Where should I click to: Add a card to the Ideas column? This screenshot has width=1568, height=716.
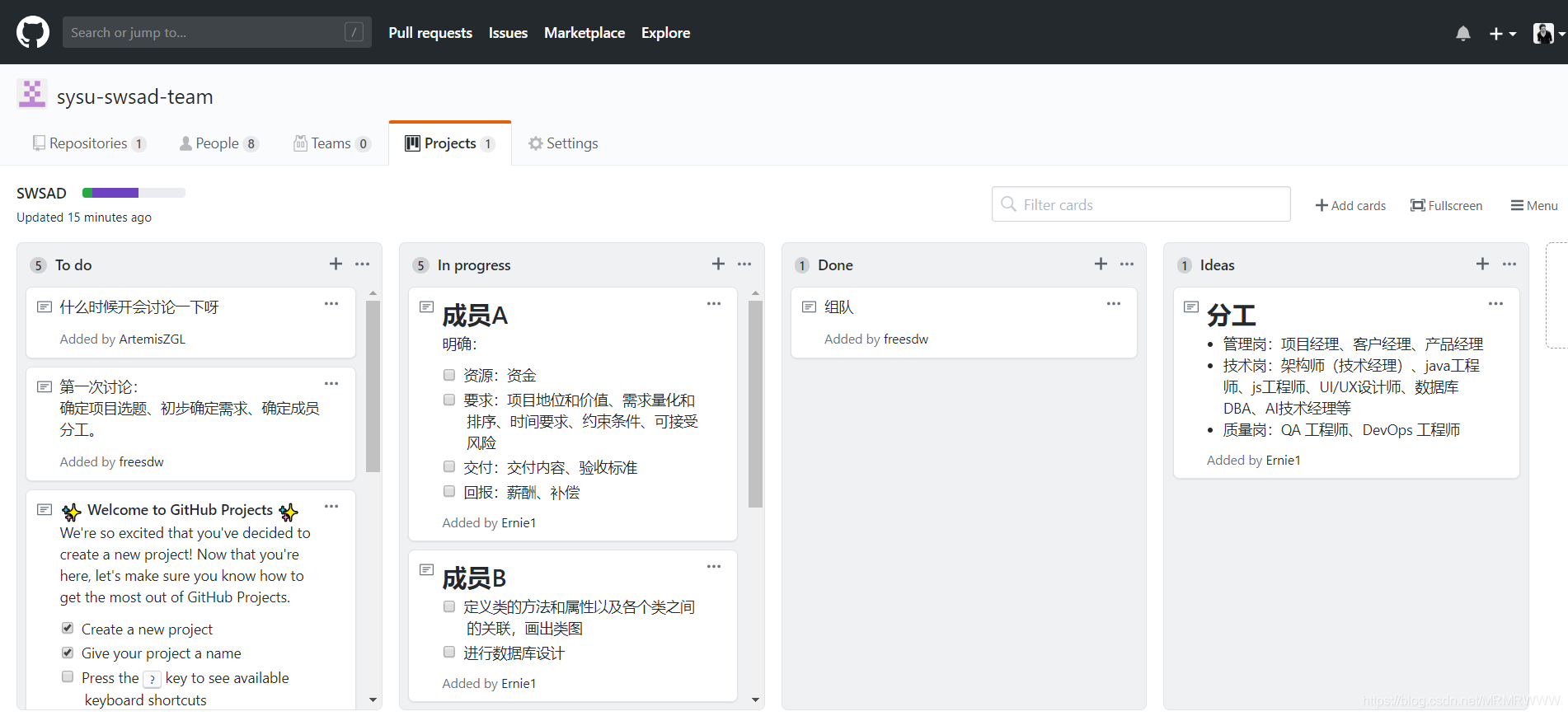click(1482, 264)
